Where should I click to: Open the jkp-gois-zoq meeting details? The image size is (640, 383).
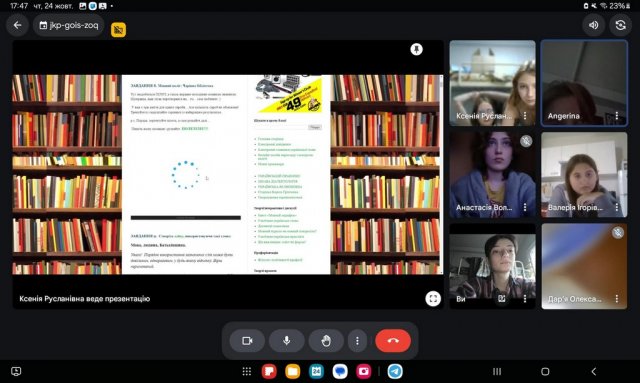[69, 25]
